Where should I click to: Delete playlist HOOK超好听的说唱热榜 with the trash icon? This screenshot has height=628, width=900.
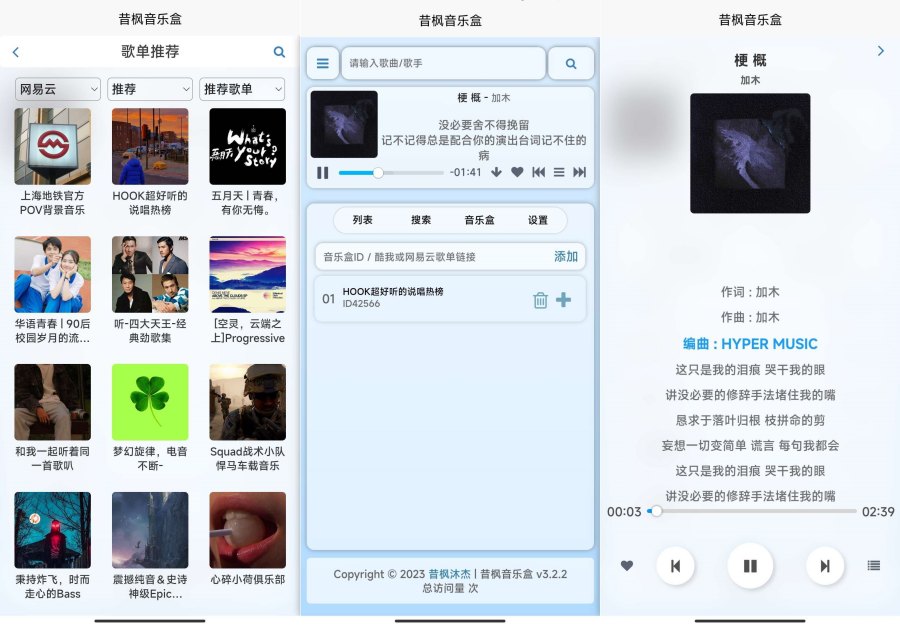pos(541,298)
